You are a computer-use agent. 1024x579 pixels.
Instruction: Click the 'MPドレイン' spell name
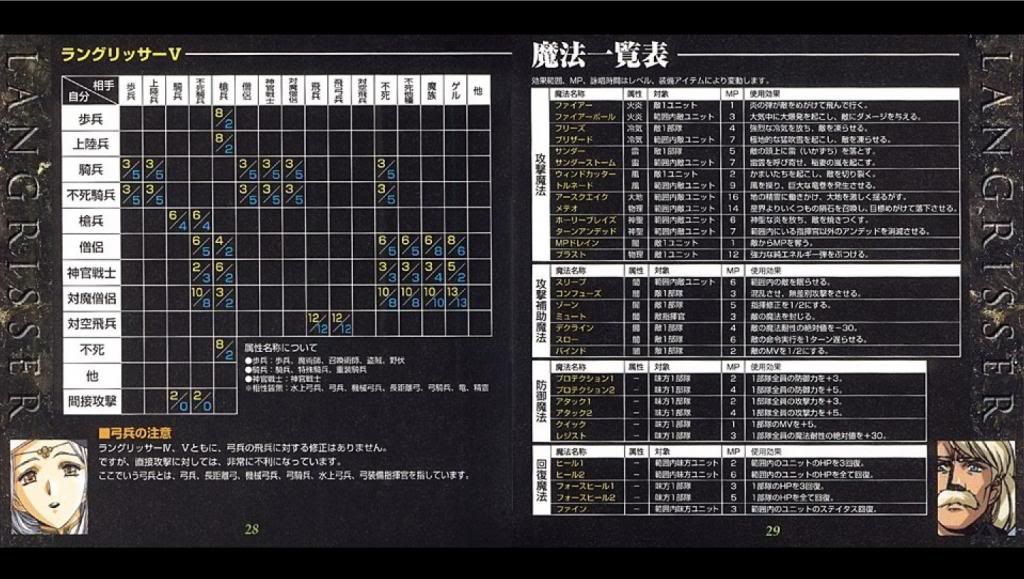(x=575, y=243)
